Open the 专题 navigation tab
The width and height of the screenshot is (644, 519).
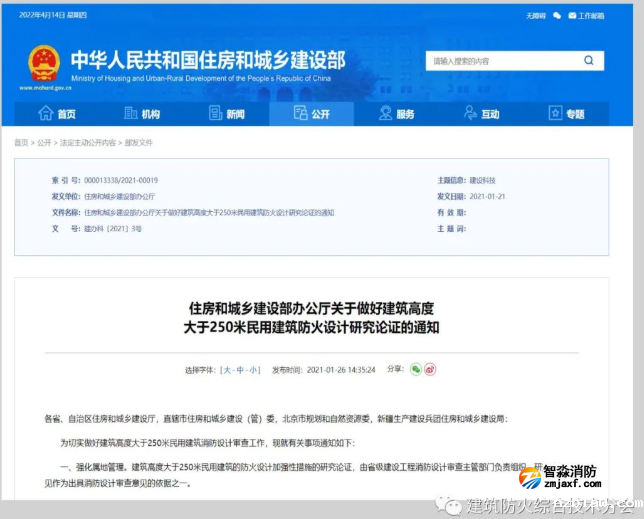tap(566, 114)
